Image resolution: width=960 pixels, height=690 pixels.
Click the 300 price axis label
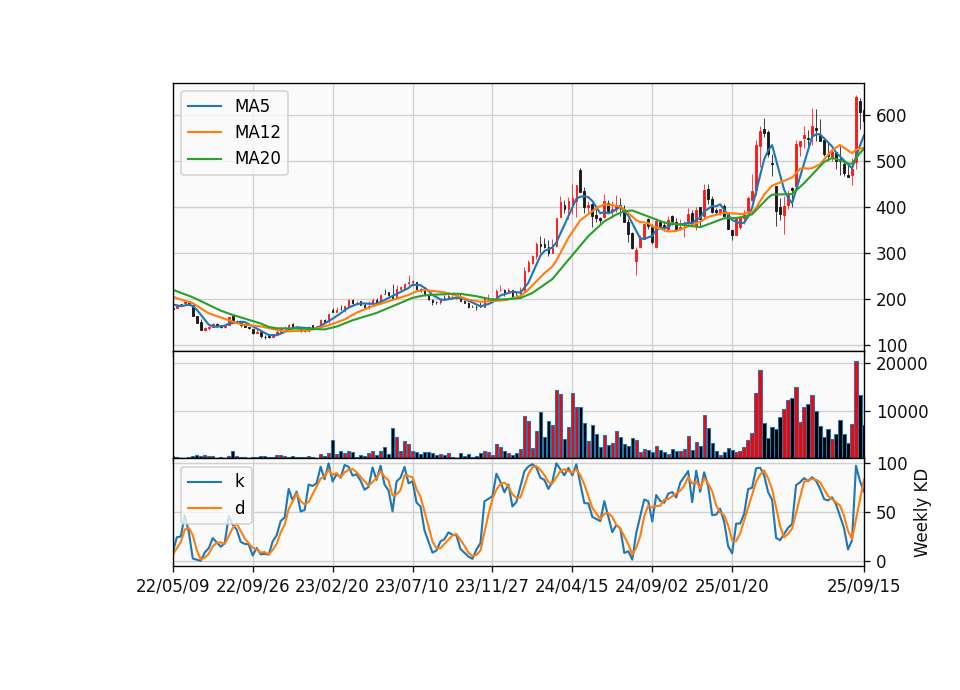[891, 253]
